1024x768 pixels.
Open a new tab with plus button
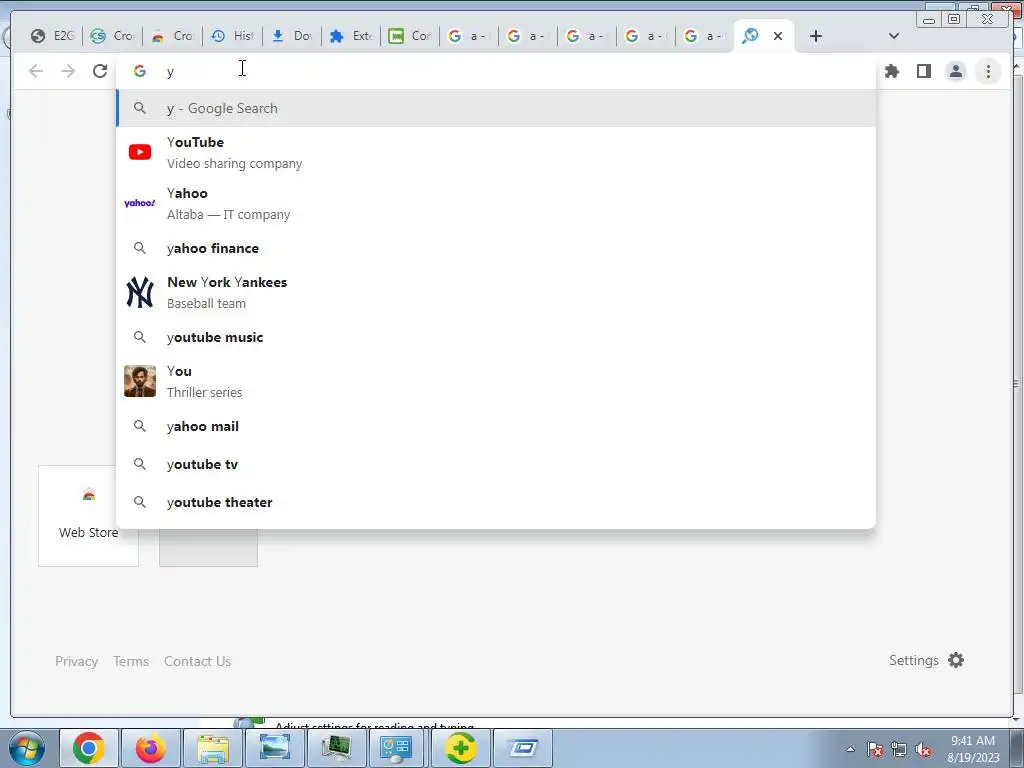point(816,36)
